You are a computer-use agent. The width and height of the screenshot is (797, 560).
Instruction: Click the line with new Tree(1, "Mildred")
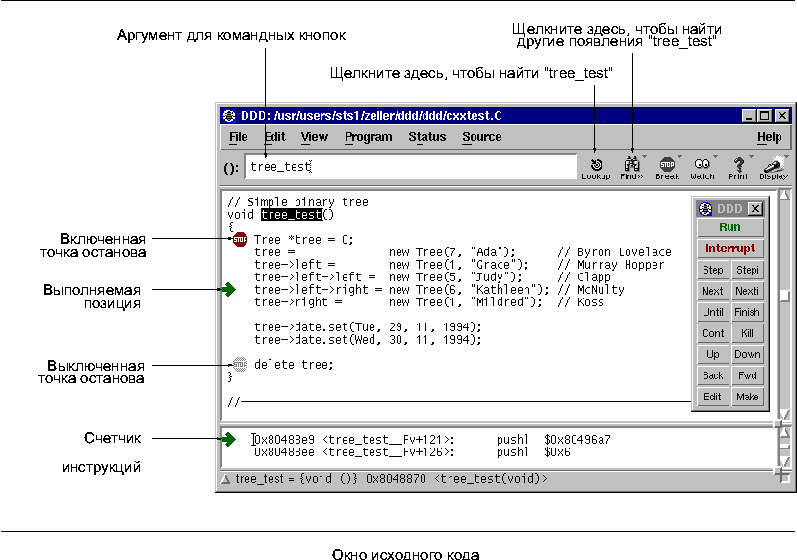point(428,302)
